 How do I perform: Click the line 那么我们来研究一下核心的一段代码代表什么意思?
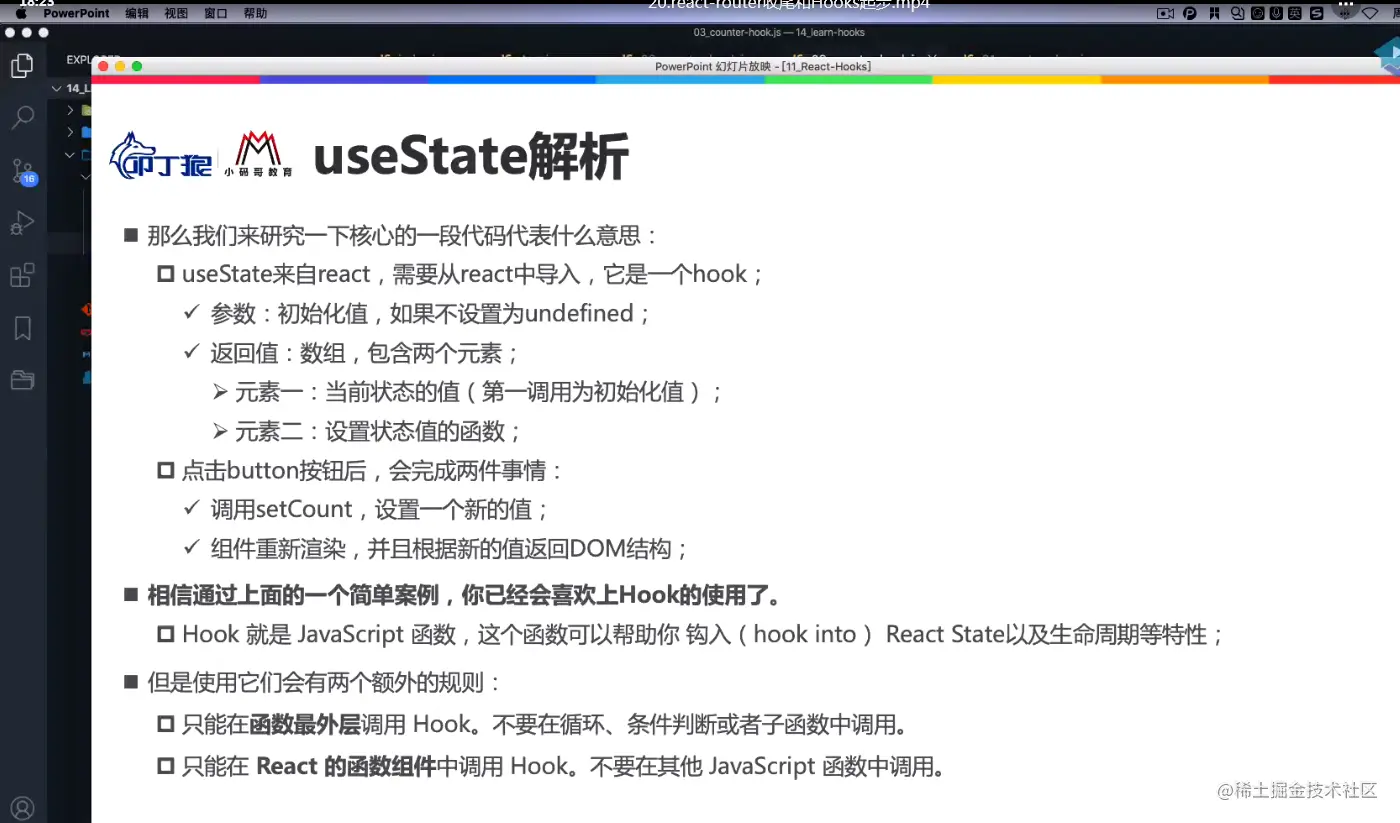[x=403, y=236]
